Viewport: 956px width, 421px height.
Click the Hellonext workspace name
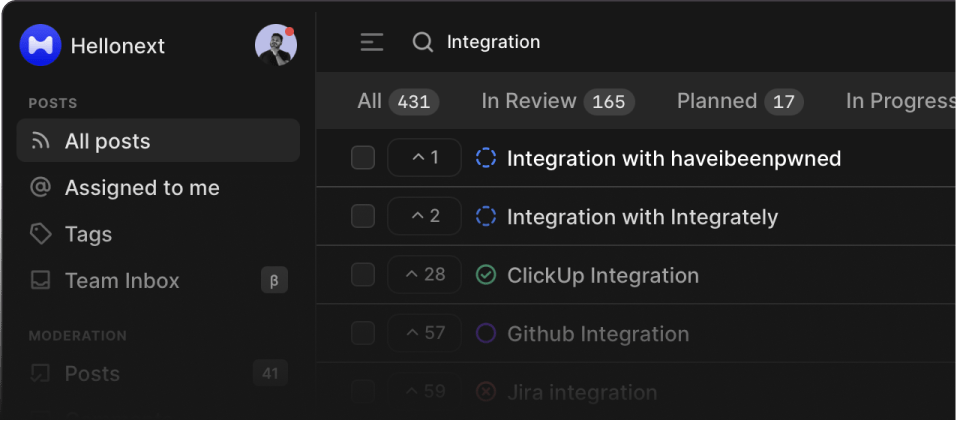pos(118,46)
